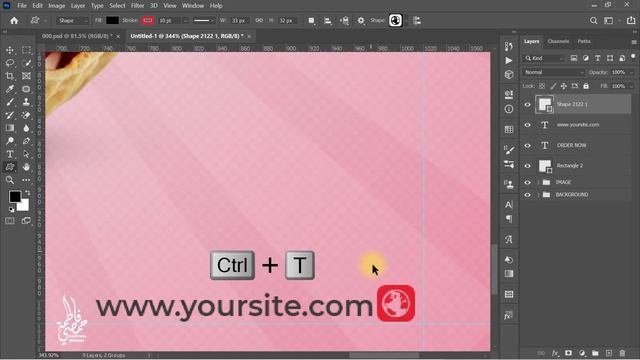640x360 pixels.
Task: Select the Horizontal Type tool
Action: pos(10,154)
